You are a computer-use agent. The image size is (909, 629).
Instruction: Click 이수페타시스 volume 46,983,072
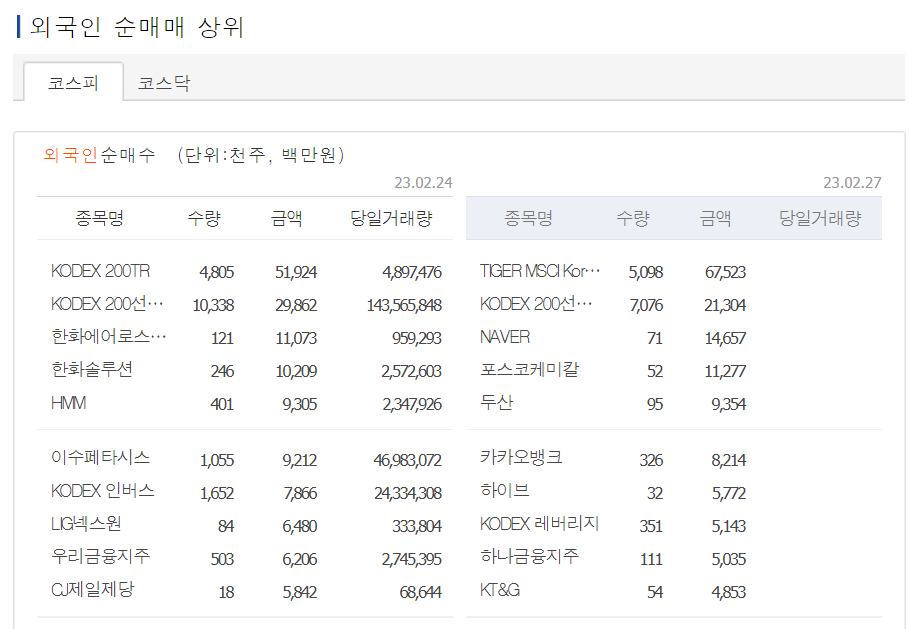408,460
